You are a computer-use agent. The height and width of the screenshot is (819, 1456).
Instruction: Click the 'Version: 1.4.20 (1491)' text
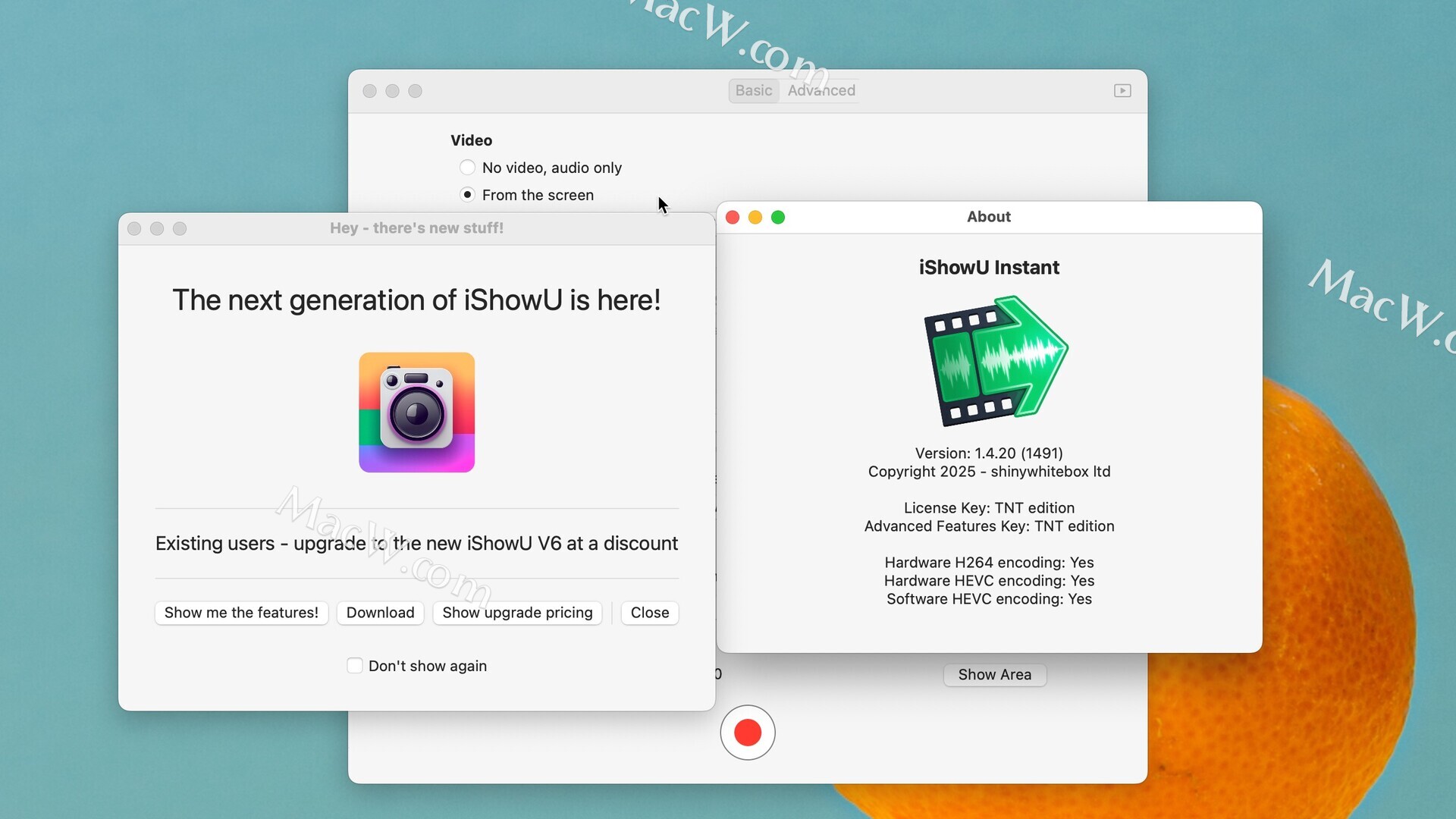[x=989, y=453]
